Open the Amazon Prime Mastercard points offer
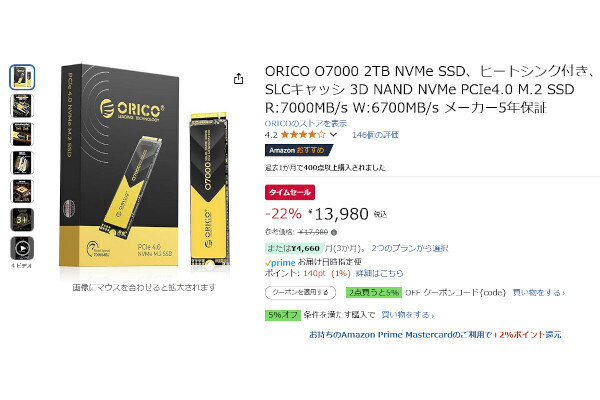 click(x=435, y=335)
